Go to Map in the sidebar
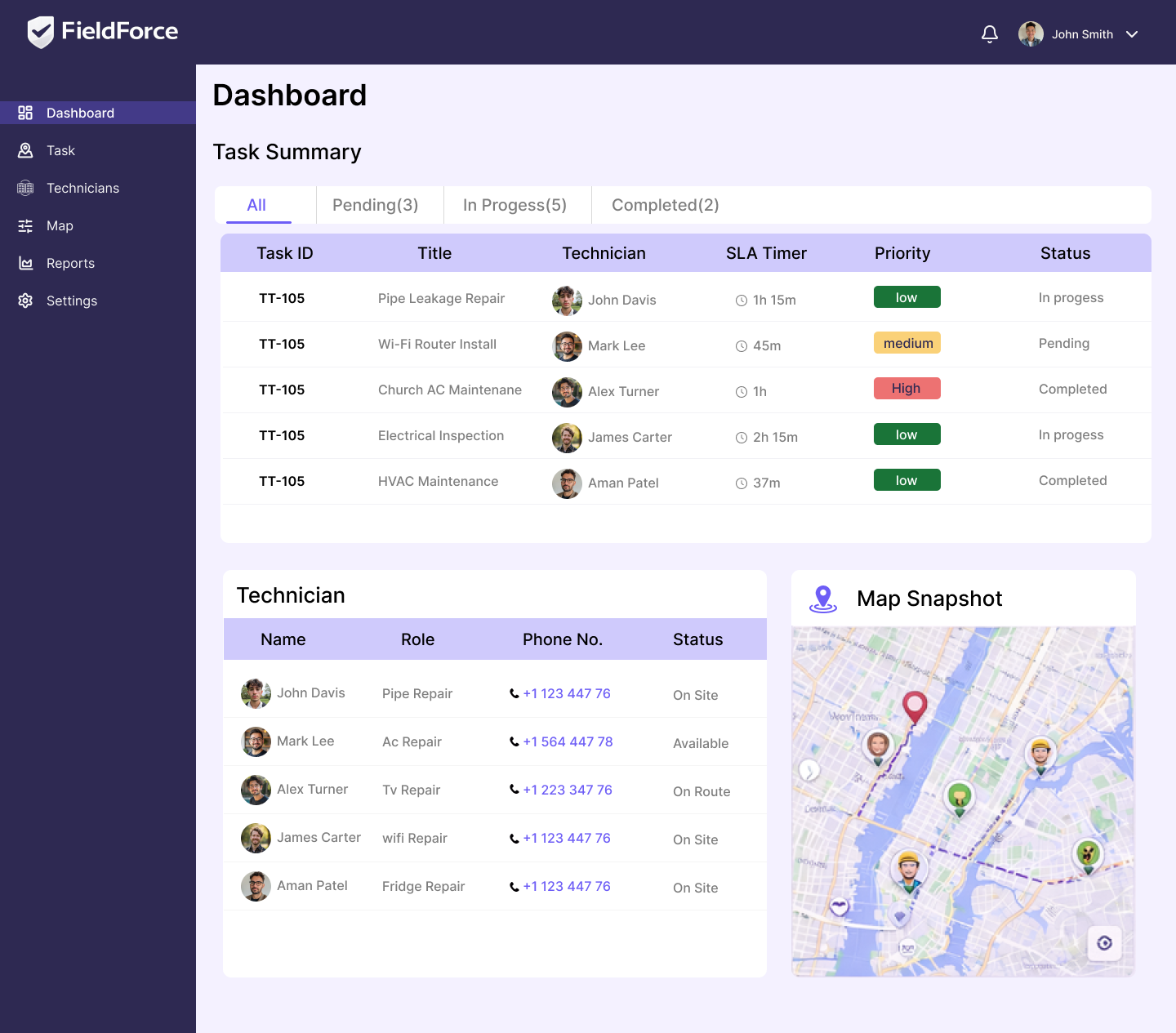Image resolution: width=1176 pixels, height=1033 pixels. click(60, 225)
